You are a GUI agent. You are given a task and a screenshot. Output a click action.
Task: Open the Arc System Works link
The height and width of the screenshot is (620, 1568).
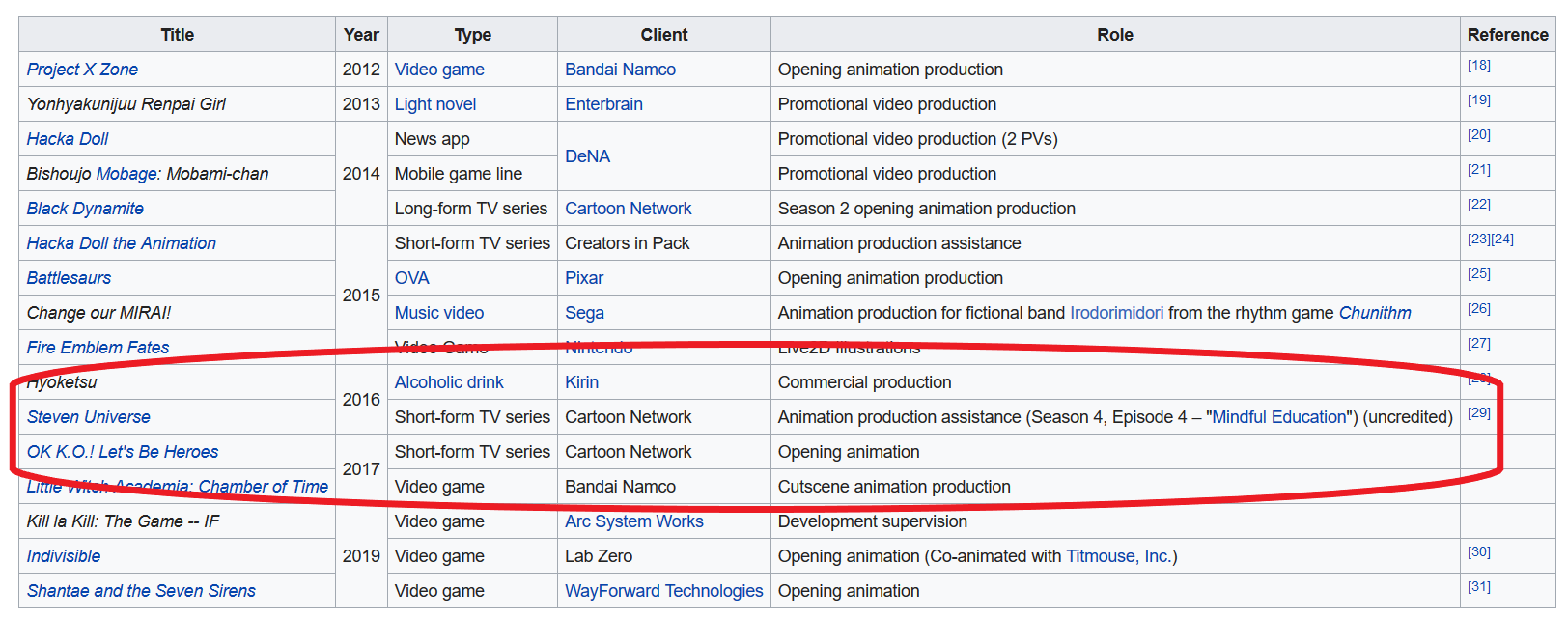tap(633, 521)
